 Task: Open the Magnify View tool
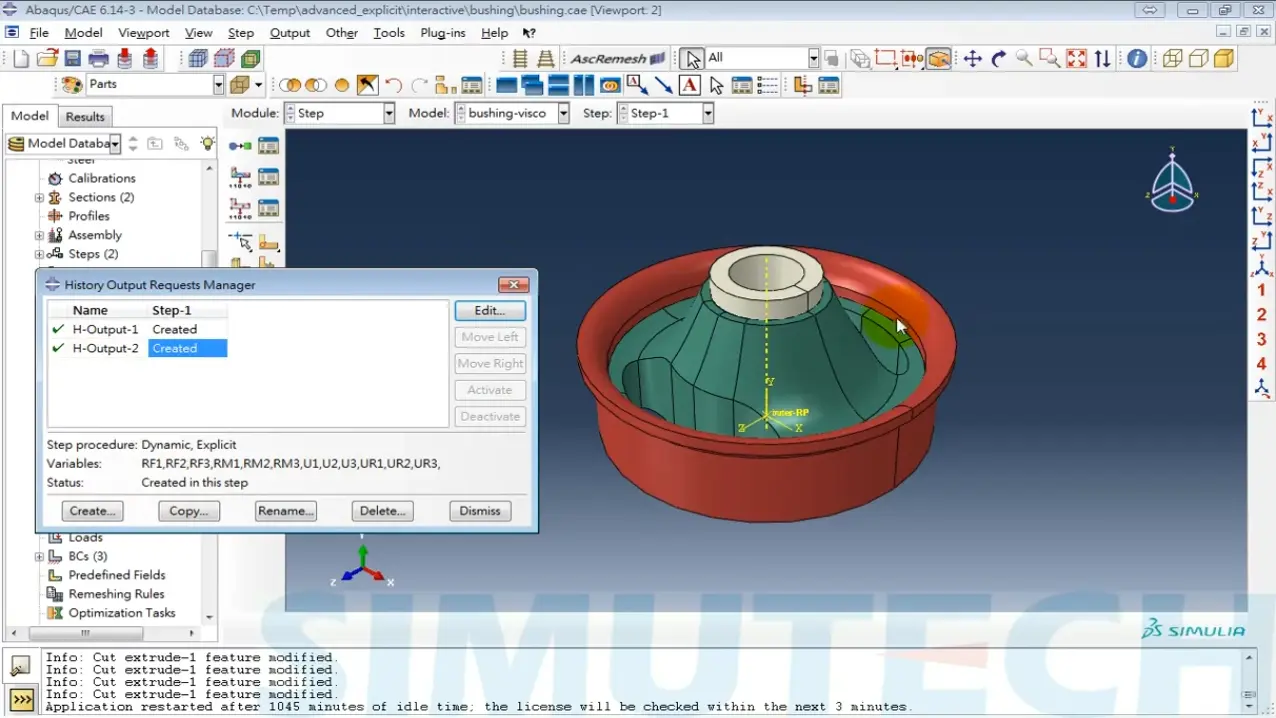1022,58
